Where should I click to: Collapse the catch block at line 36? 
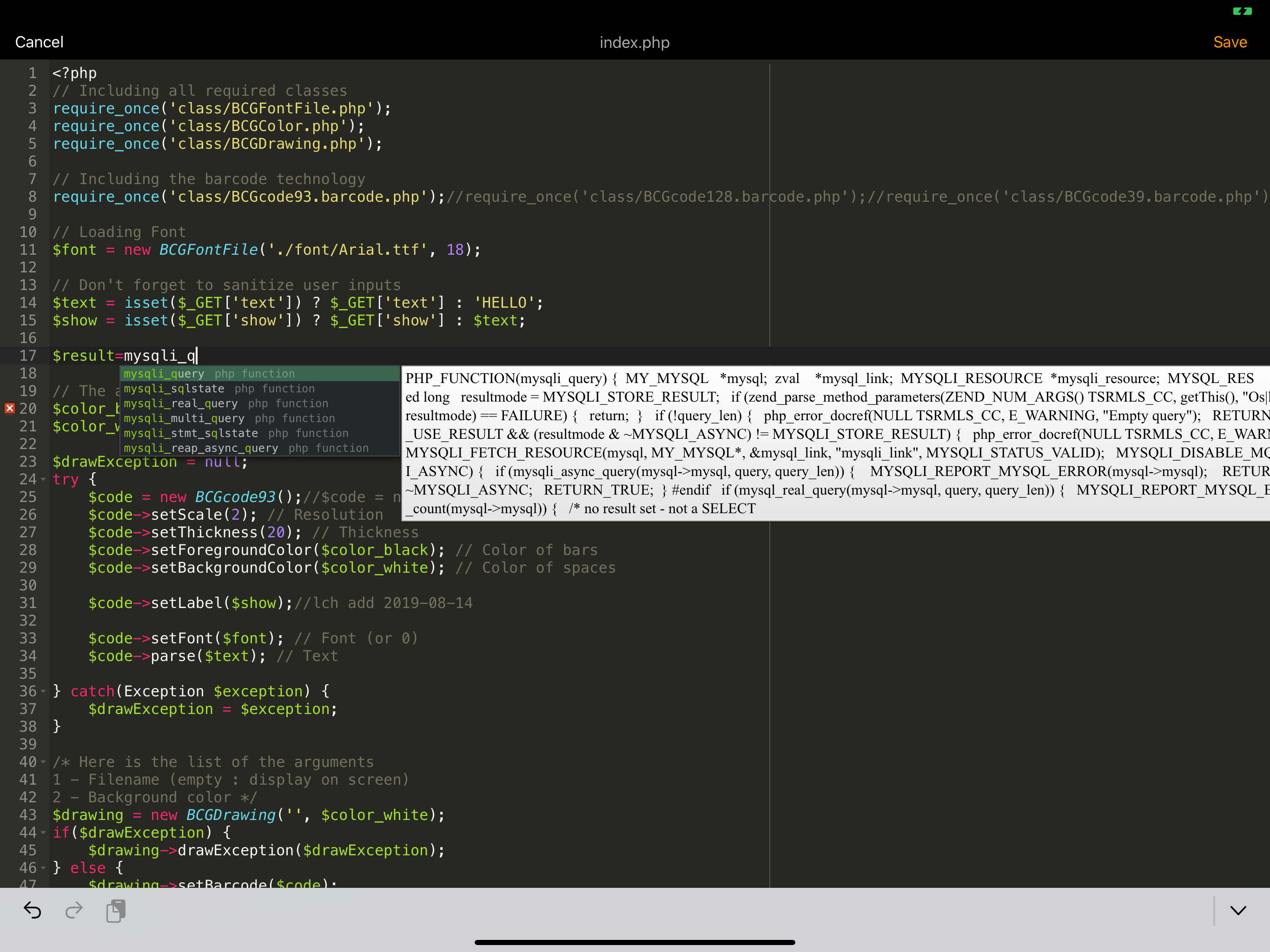pos(43,691)
